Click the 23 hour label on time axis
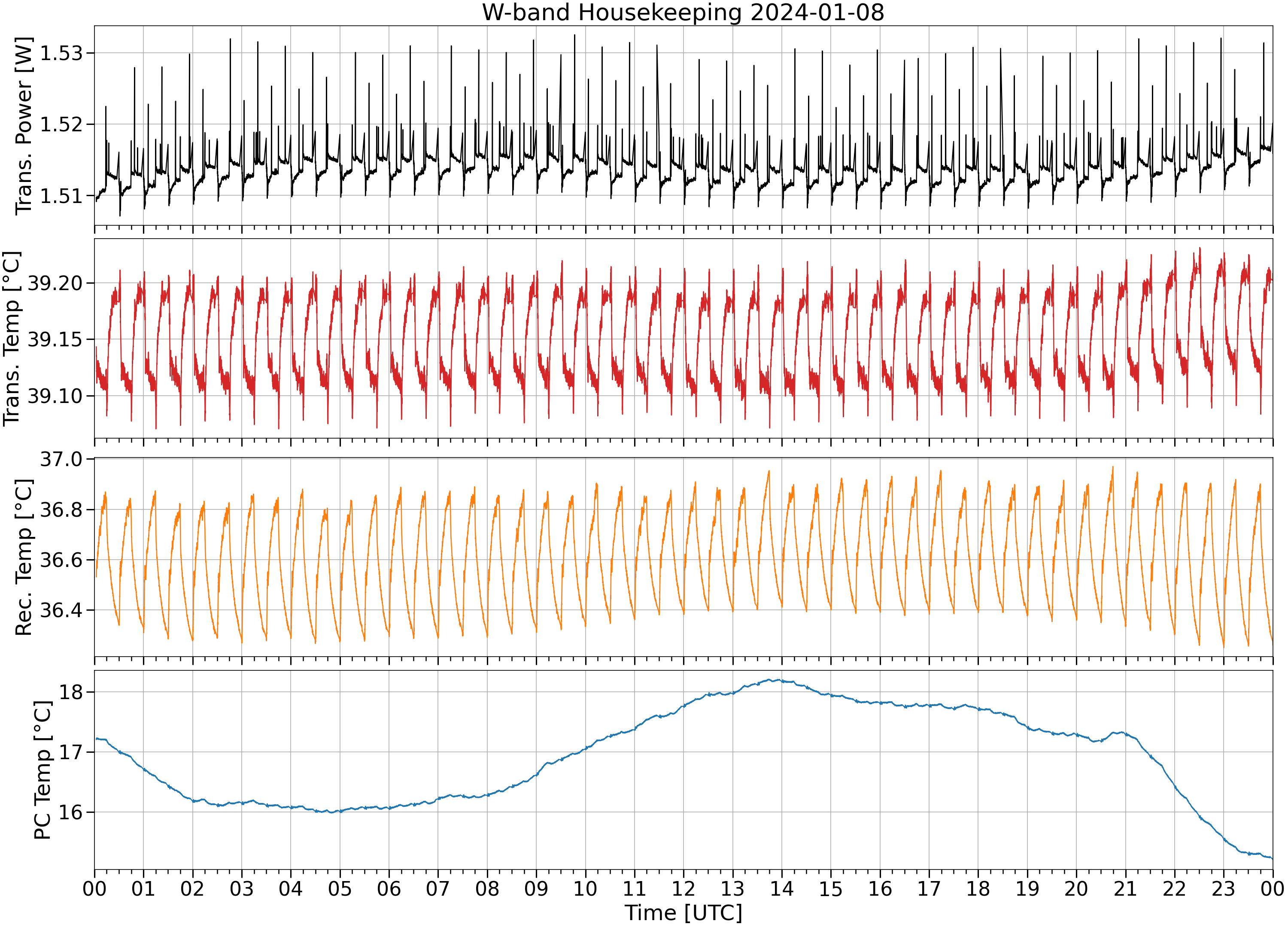The height and width of the screenshot is (927, 1288). pyautogui.click(x=1224, y=888)
